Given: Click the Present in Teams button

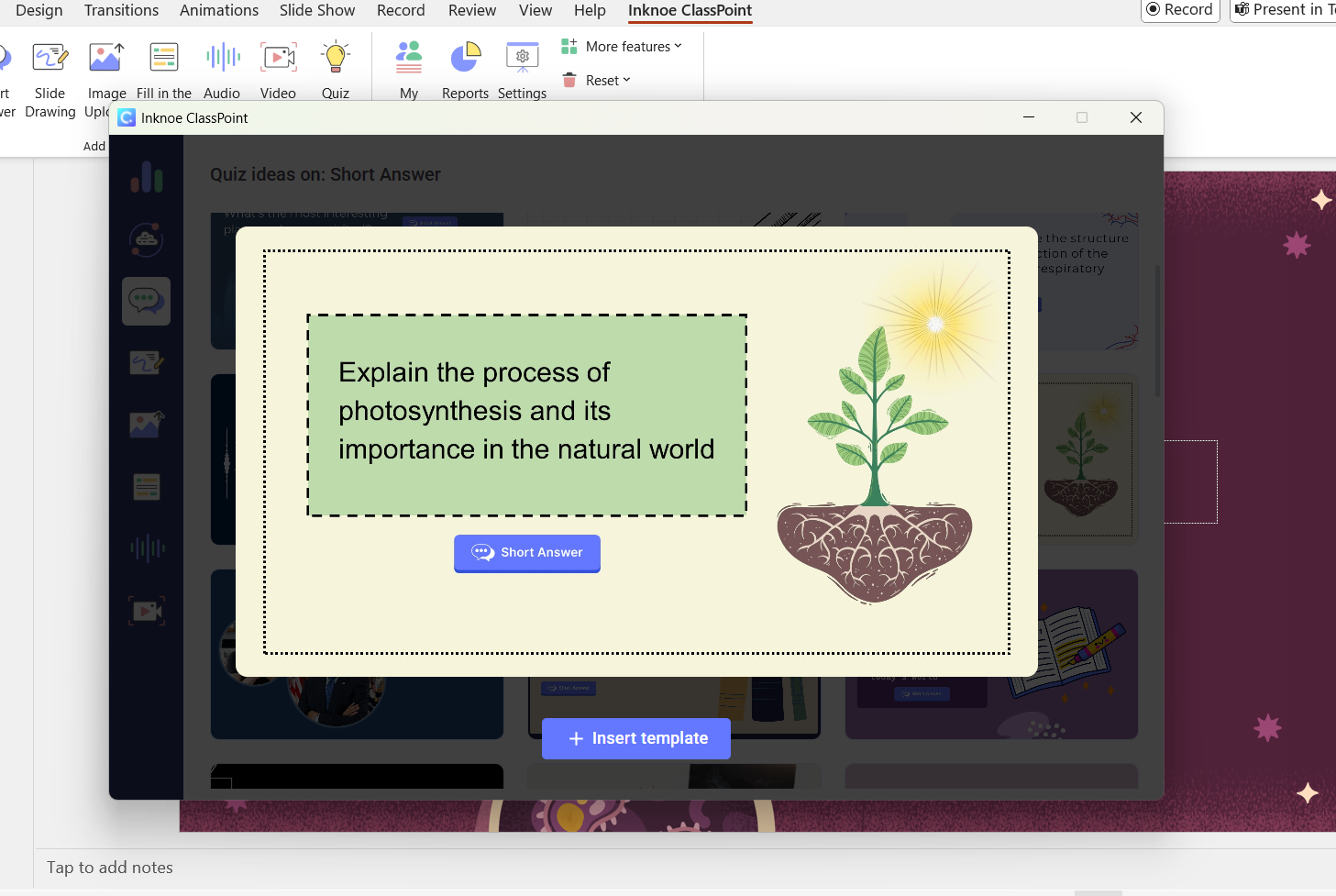Looking at the screenshot, I should (x=1285, y=10).
